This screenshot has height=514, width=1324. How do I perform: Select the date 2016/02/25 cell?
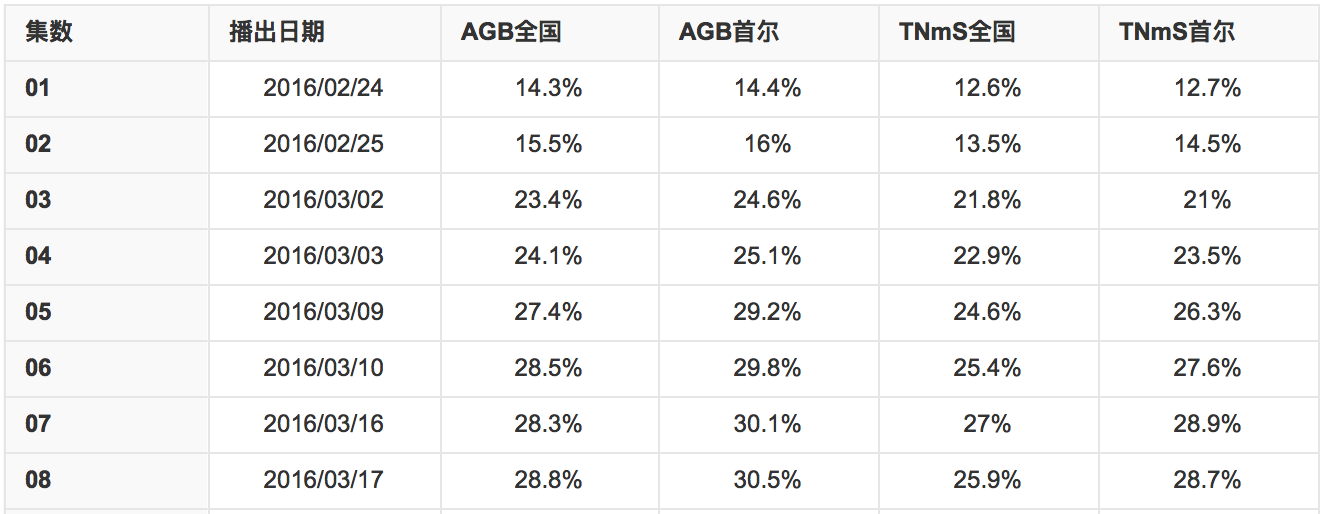coord(324,144)
